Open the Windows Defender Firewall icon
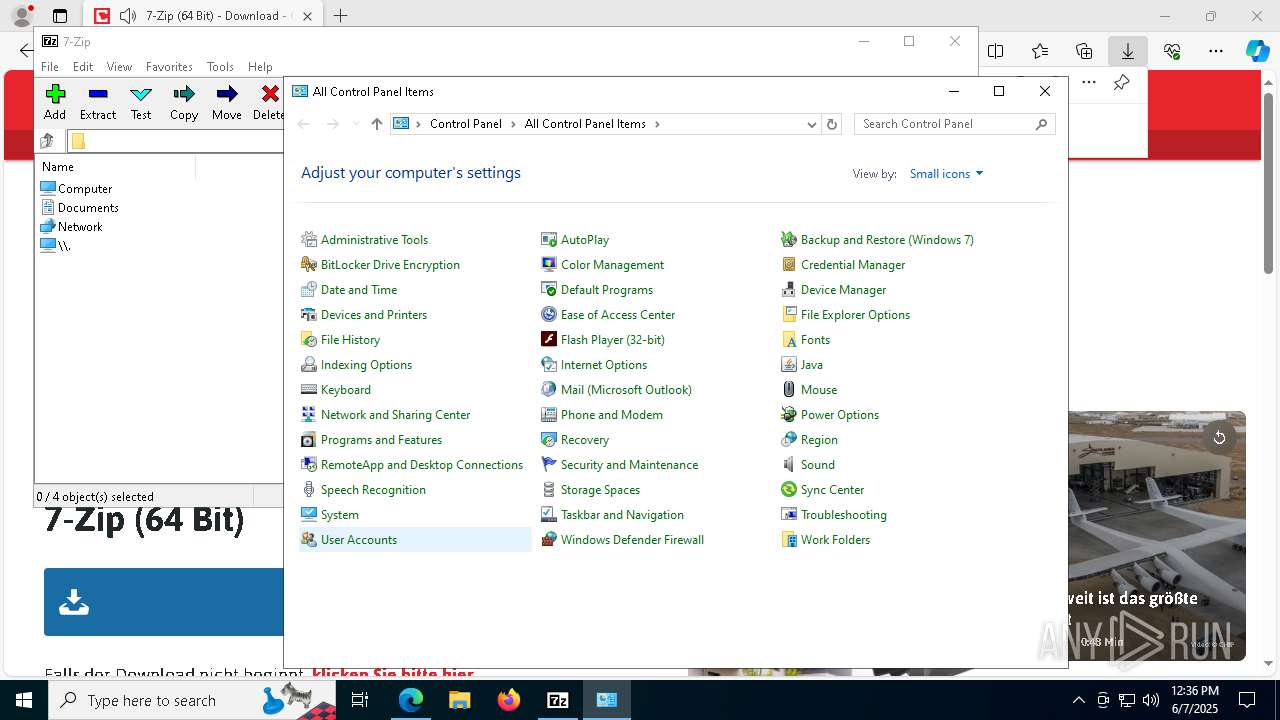This screenshot has height=720, width=1280. pyautogui.click(x=549, y=540)
